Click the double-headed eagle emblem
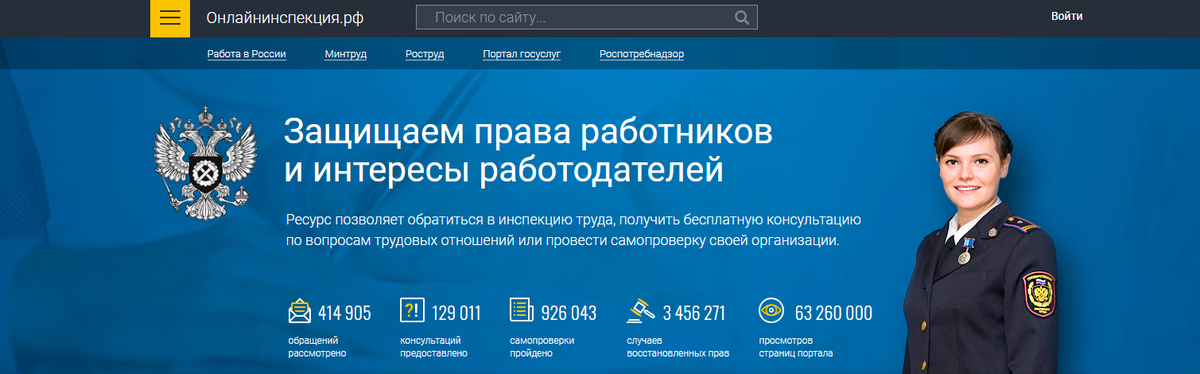 204,165
